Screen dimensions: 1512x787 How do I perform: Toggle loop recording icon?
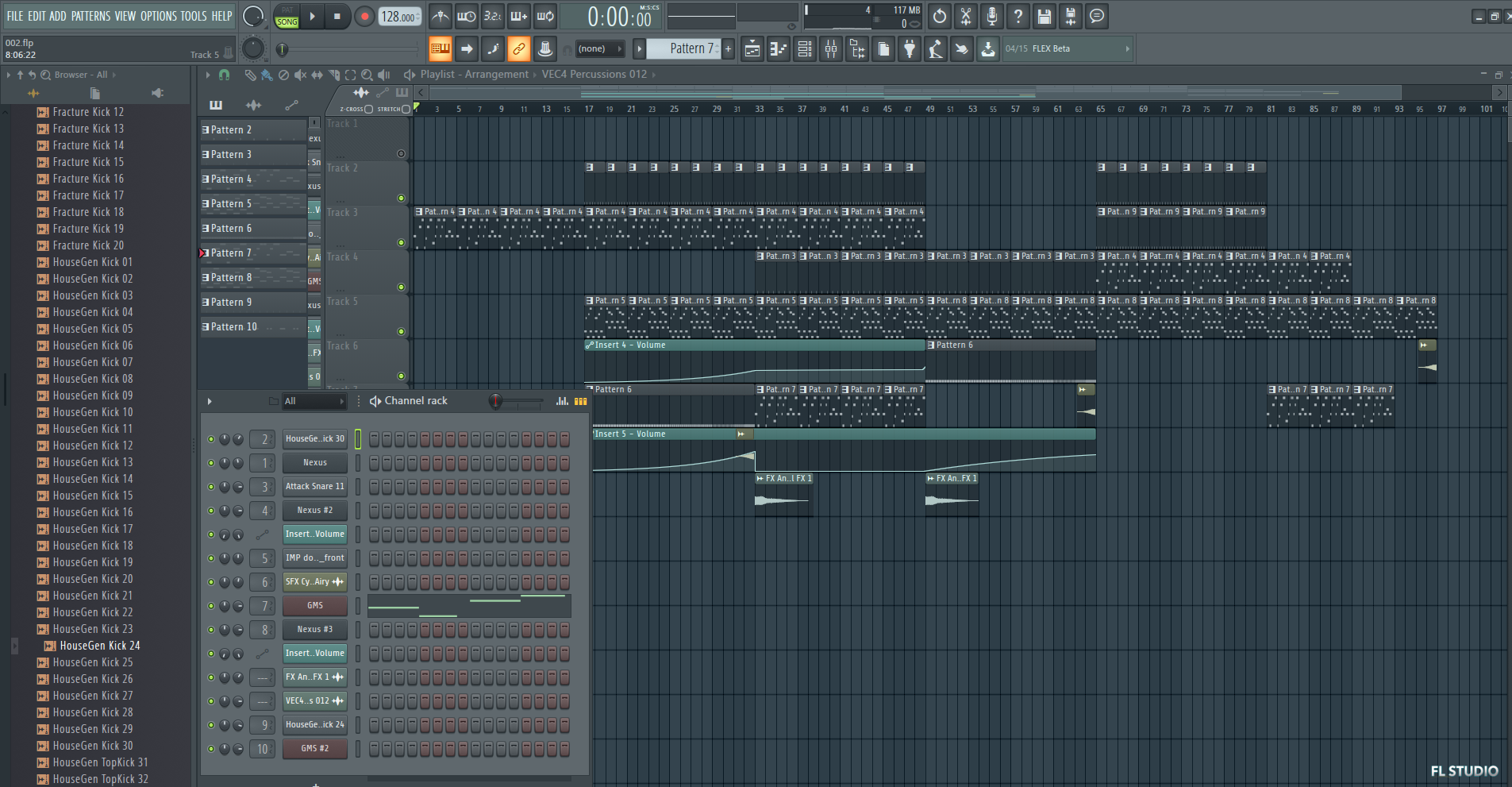(545, 16)
